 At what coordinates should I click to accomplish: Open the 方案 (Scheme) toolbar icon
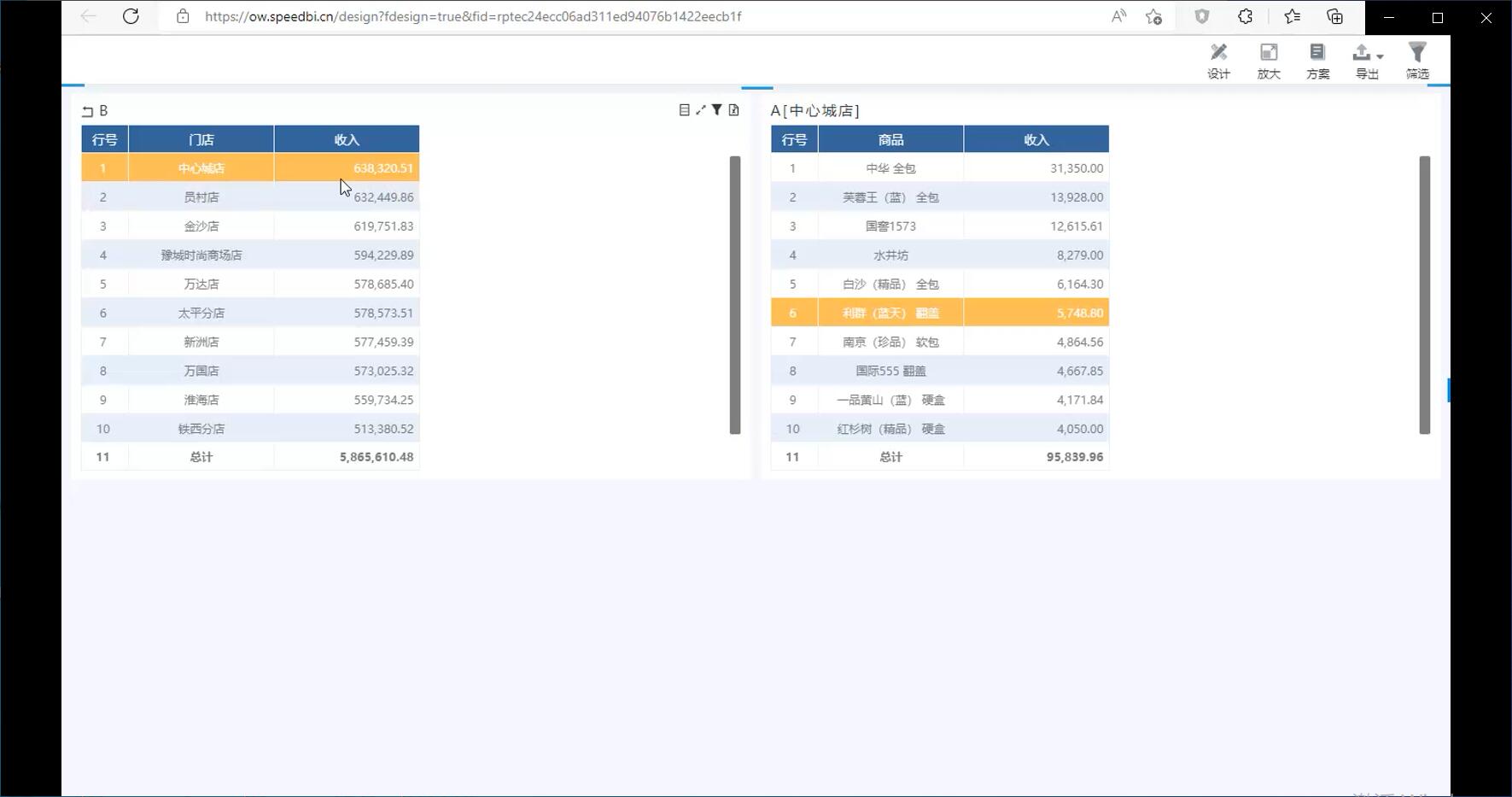(x=1317, y=62)
